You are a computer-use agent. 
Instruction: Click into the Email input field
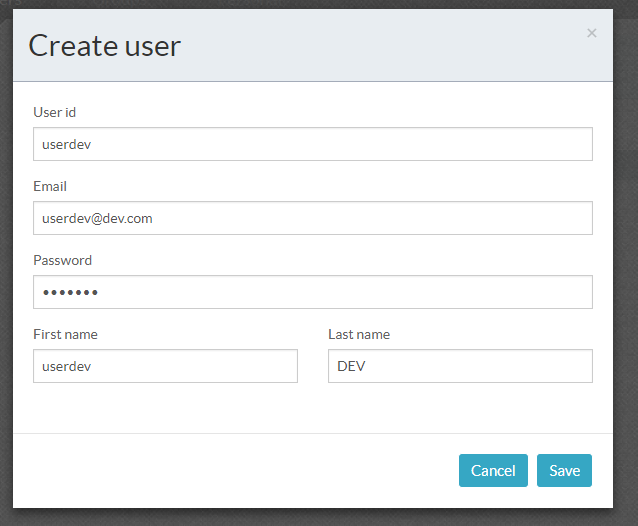pyautogui.click(x=312, y=218)
